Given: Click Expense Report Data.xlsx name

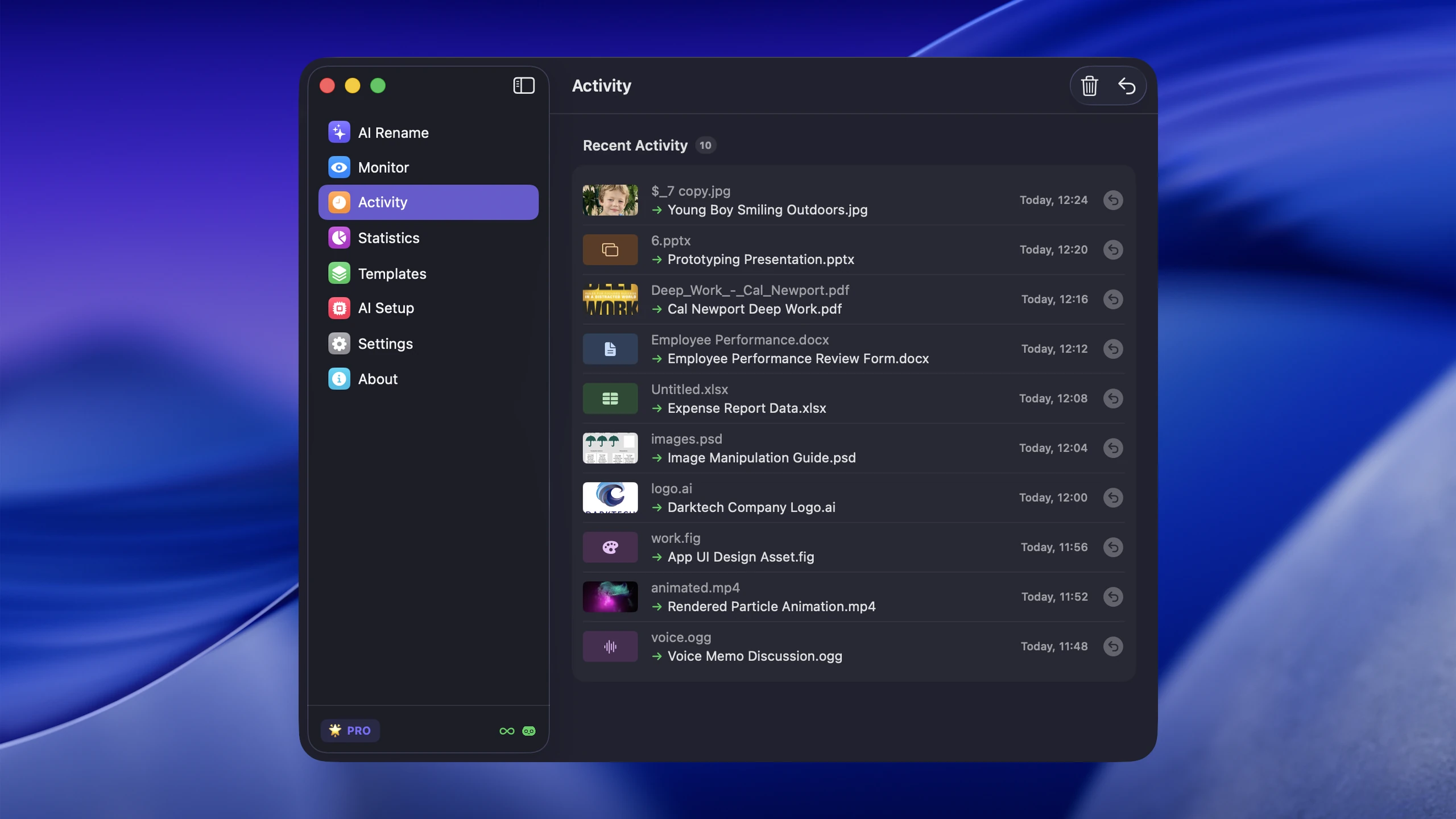Looking at the screenshot, I should click(746, 408).
